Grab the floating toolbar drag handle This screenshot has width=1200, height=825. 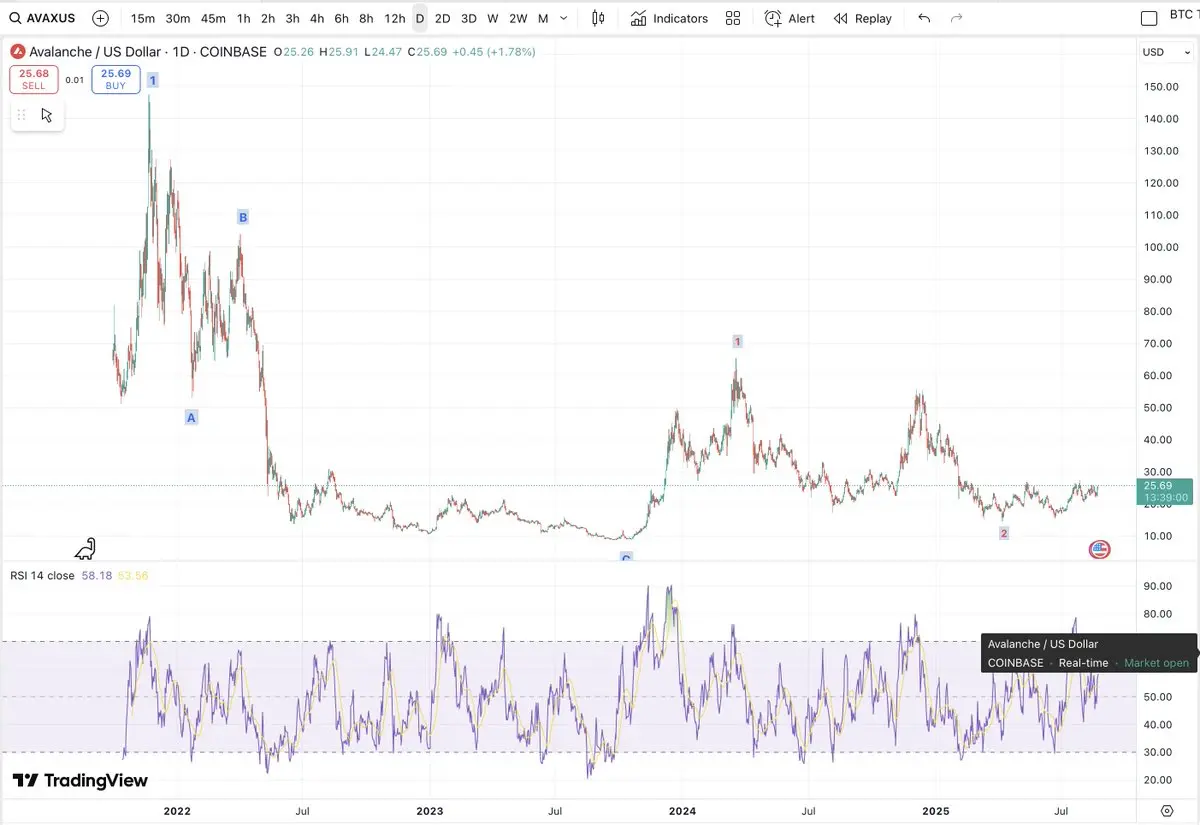tap(22, 115)
